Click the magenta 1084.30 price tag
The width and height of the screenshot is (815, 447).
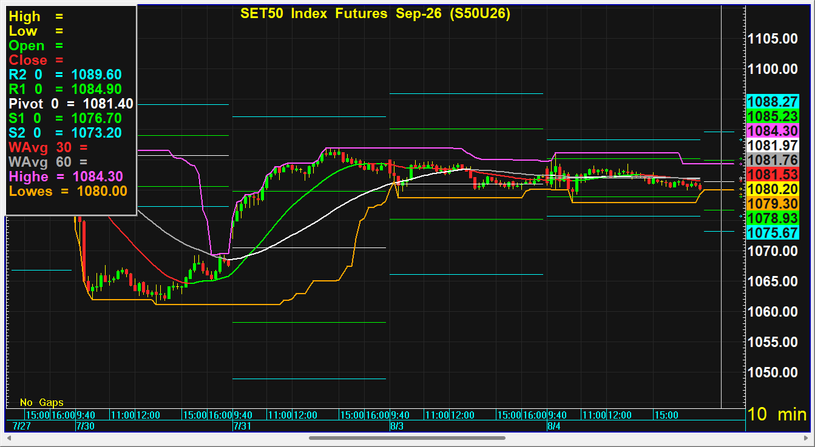tap(772, 131)
